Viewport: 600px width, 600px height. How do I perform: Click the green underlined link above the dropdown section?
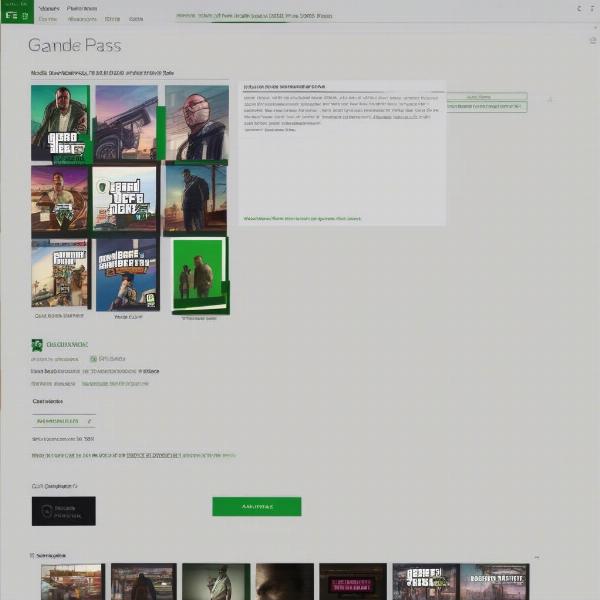click(x=115, y=383)
